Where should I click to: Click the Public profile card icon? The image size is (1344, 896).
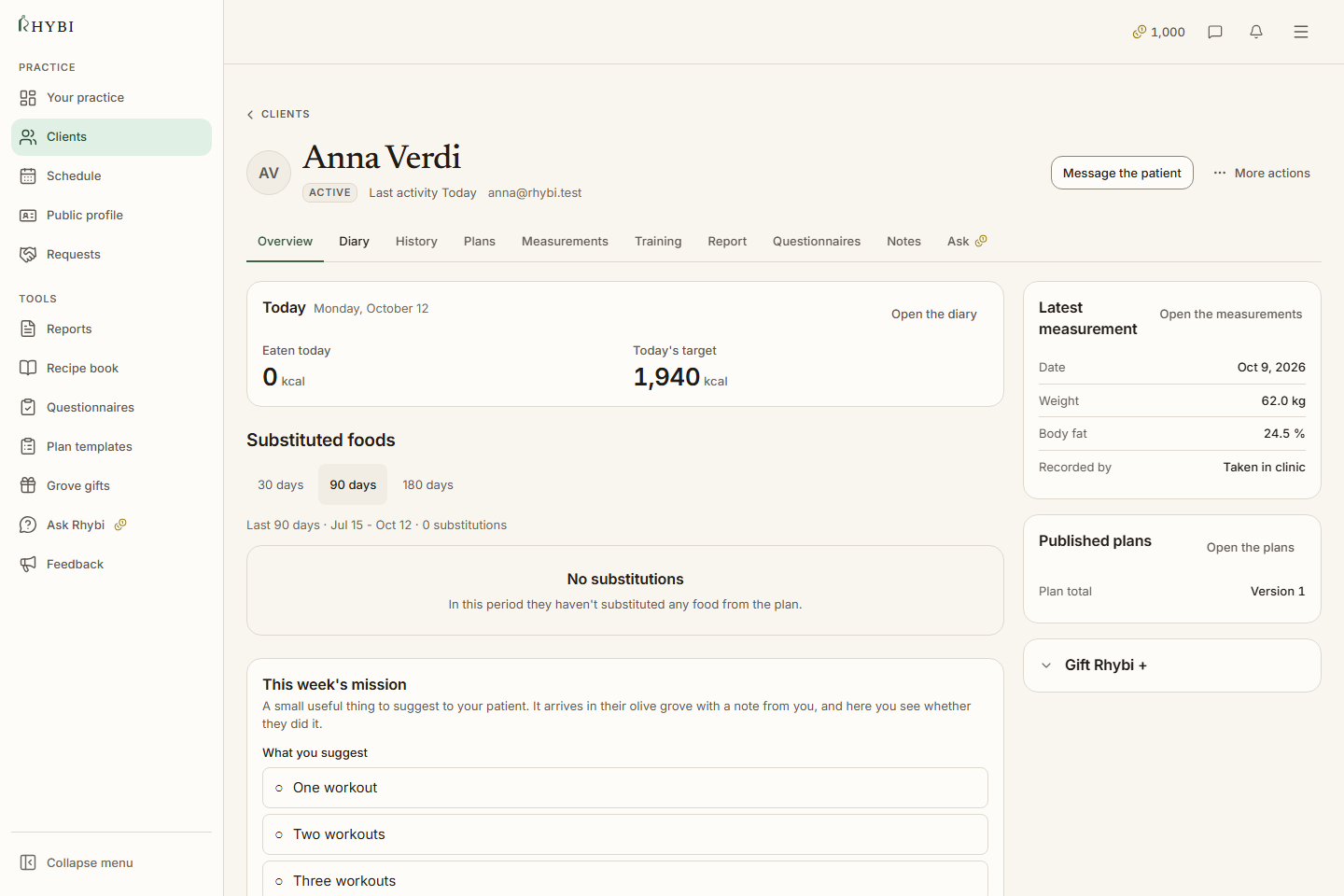click(28, 216)
